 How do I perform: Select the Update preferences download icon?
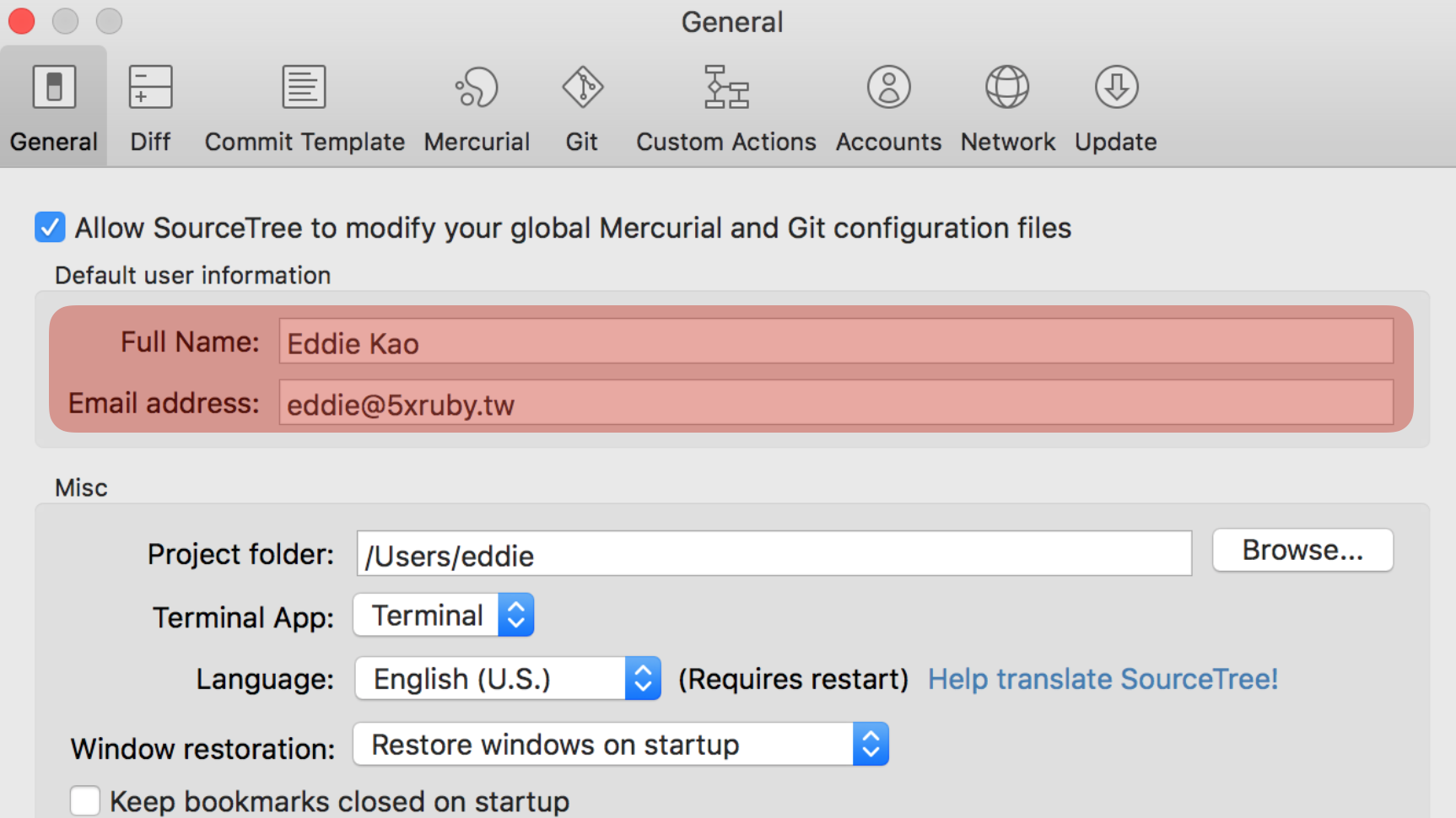coord(1116,88)
